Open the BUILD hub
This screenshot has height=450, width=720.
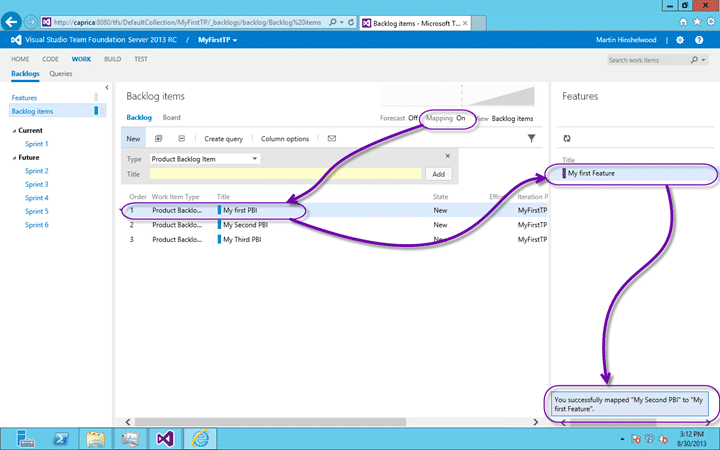pos(112,59)
